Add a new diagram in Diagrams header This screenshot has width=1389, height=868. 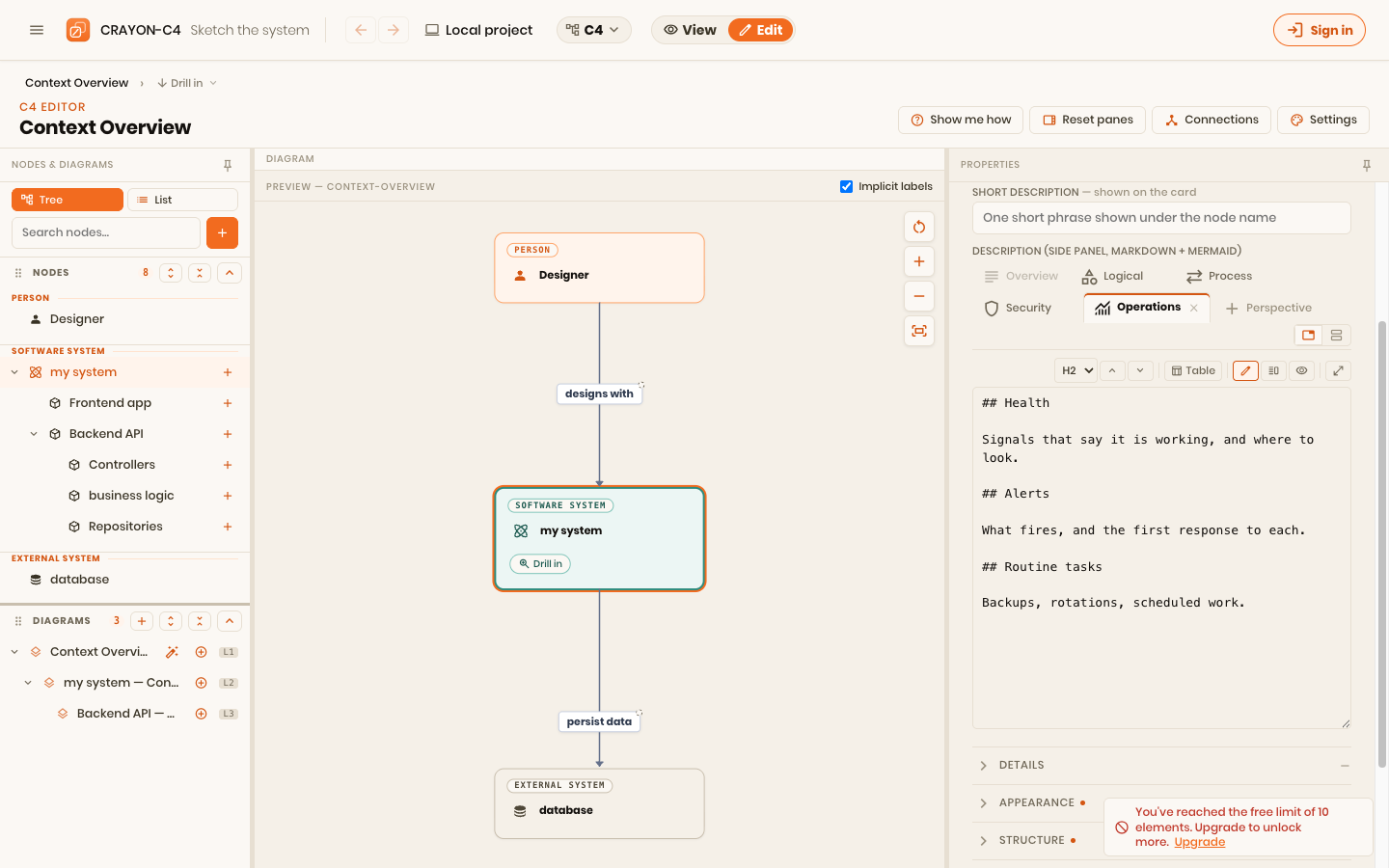tap(142, 621)
